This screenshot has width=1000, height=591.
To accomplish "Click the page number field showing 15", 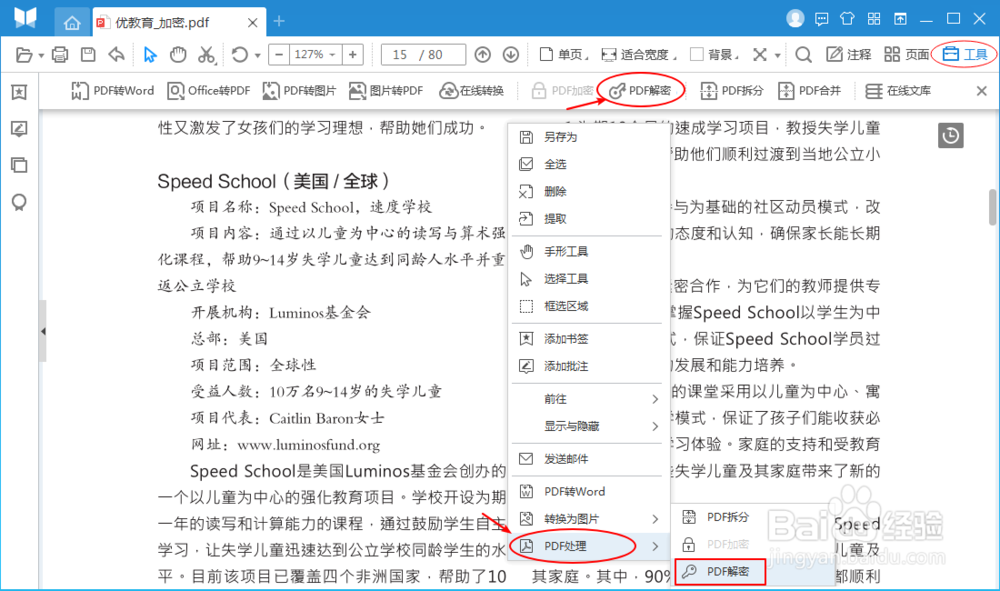I will [x=400, y=55].
